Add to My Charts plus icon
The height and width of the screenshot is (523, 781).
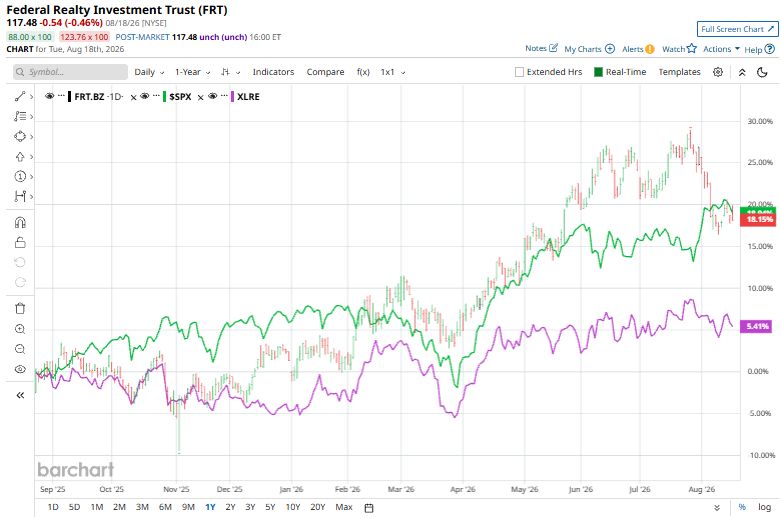610,49
